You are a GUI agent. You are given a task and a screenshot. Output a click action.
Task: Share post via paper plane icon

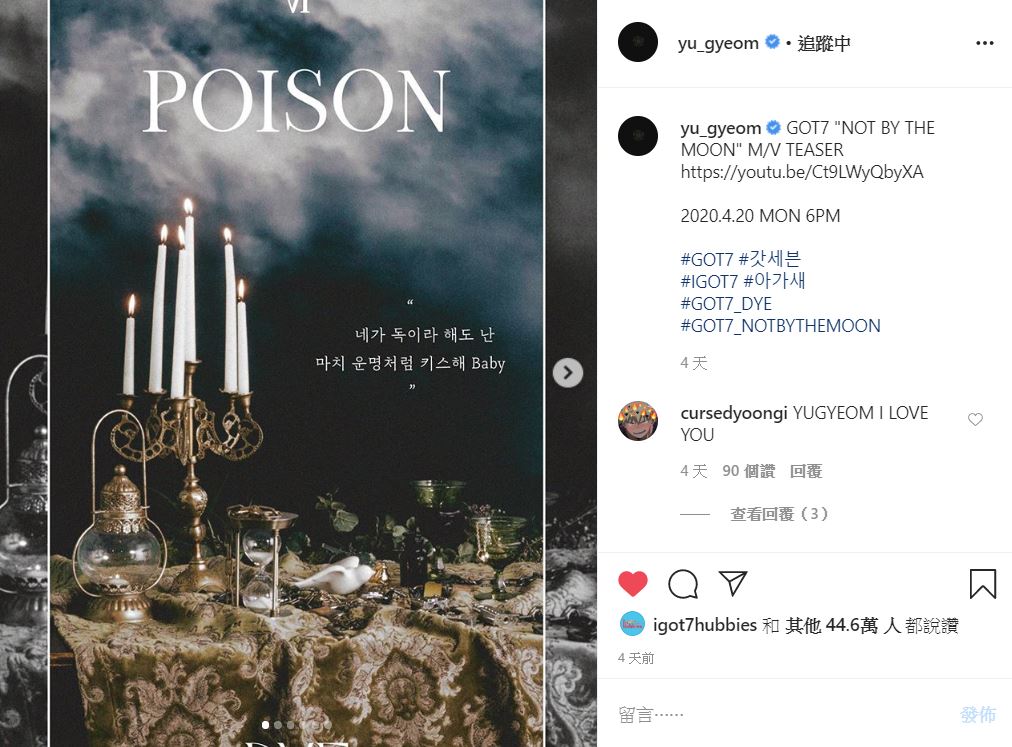pyautogui.click(x=733, y=584)
